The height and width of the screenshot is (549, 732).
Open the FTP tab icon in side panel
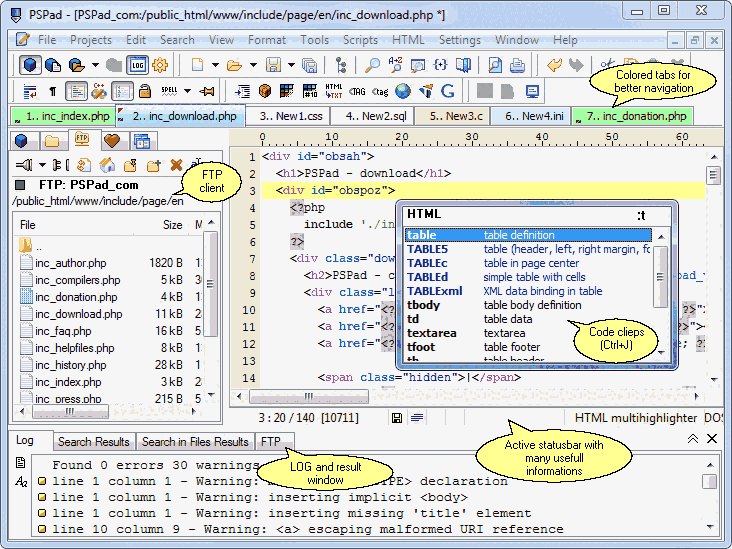pos(81,140)
